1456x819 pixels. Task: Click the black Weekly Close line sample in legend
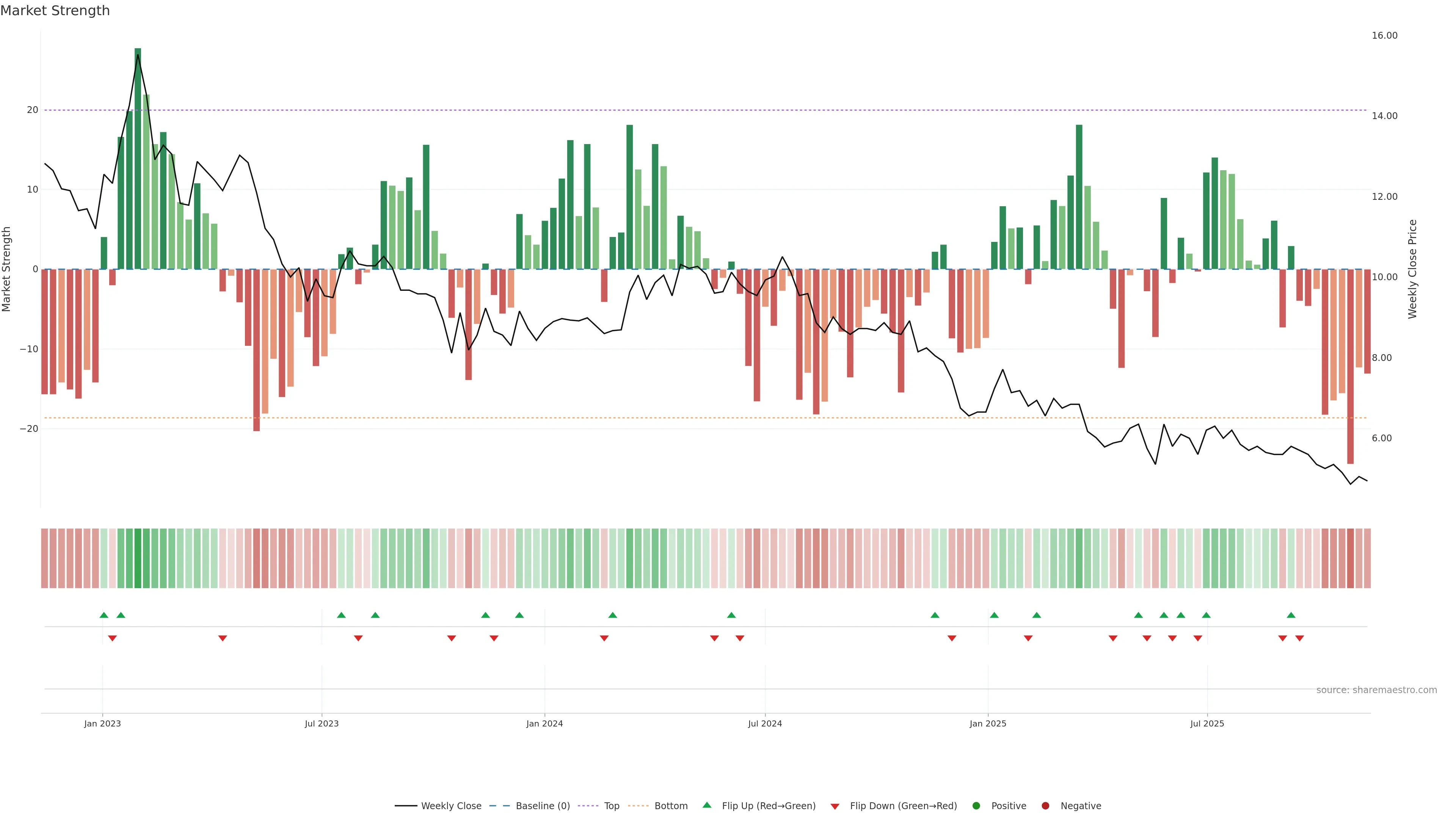pyautogui.click(x=406, y=806)
